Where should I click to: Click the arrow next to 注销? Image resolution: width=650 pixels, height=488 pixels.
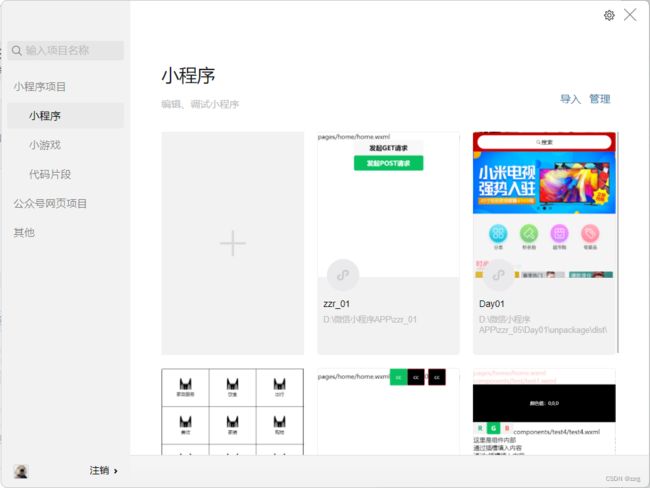[116, 471]
